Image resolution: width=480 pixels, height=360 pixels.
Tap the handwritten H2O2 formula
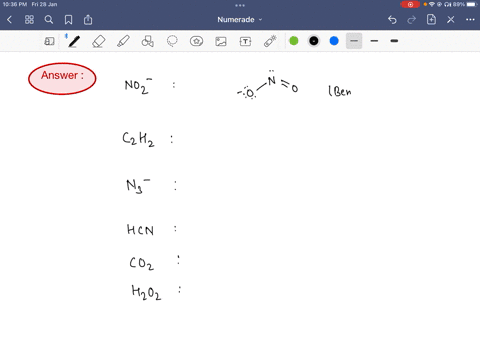pos(146,292)
